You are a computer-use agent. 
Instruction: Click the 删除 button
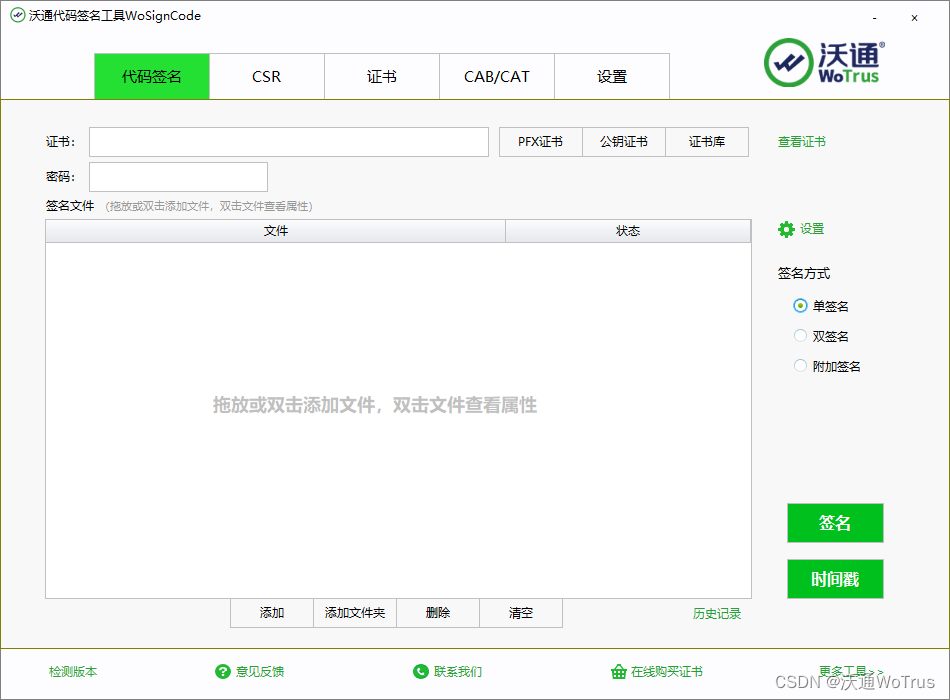tap(438, 613)
